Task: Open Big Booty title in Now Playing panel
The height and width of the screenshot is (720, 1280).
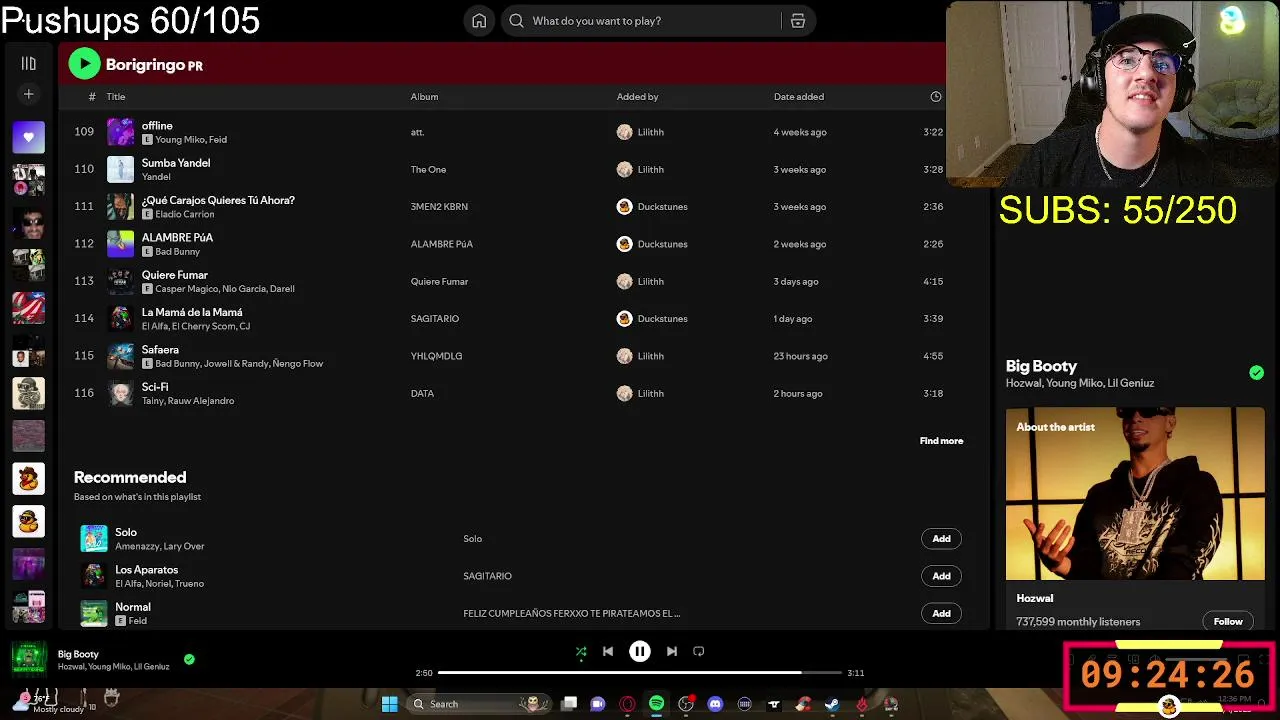Action: point(1041,366)
